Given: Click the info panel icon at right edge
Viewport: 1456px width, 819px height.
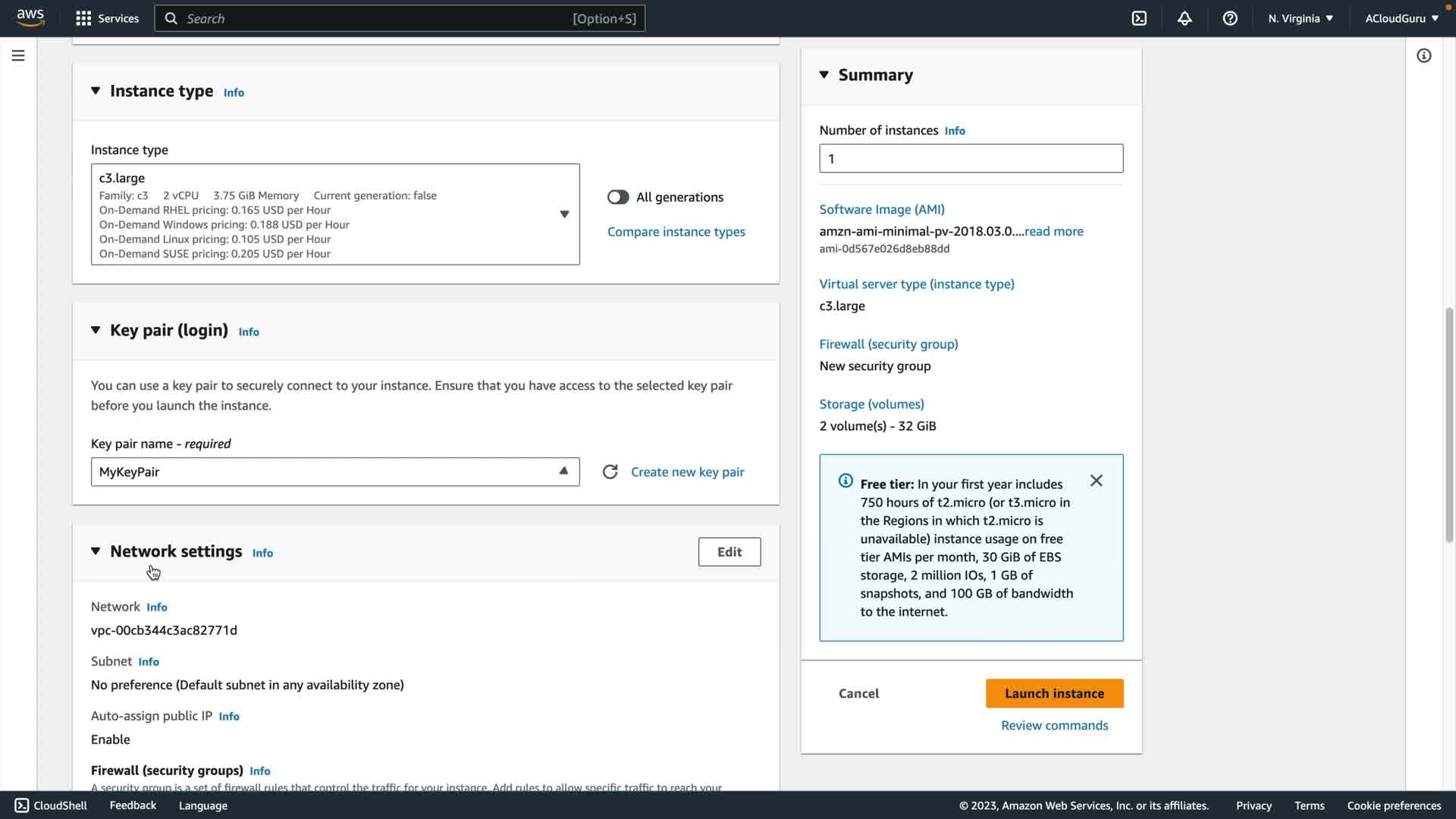Looking at the screenshot, I should (1423, 55).
